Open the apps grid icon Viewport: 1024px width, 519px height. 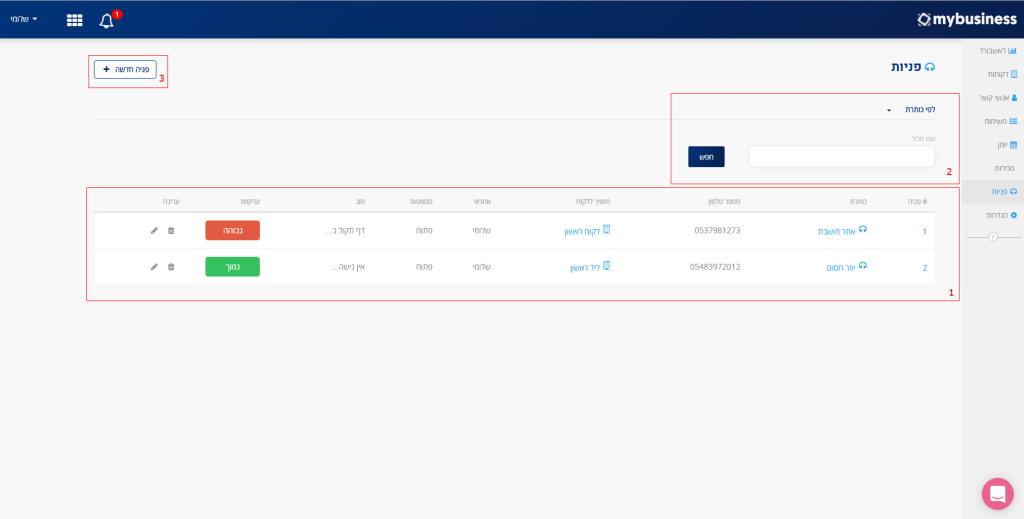(74, 20)
